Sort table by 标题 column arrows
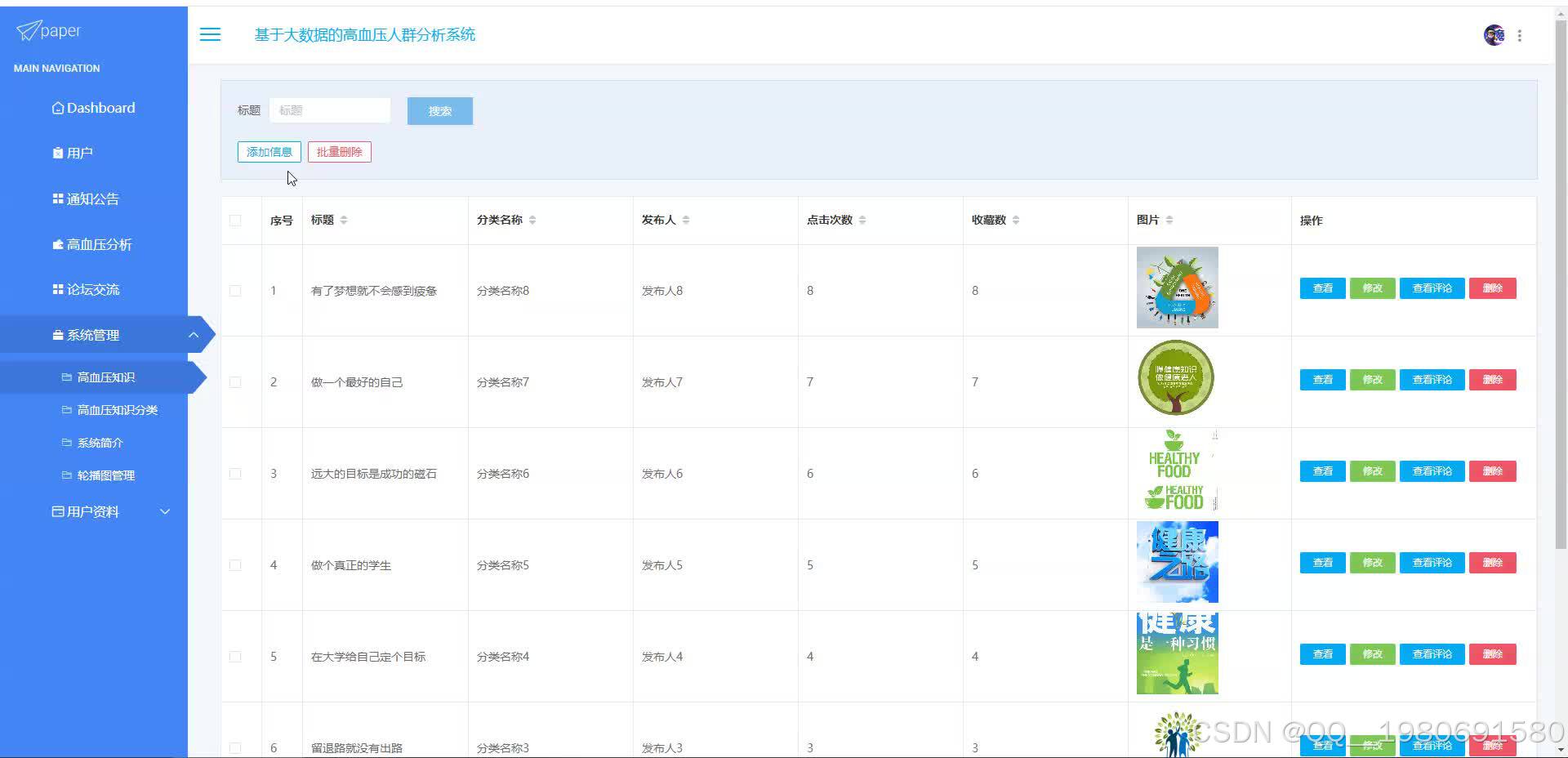Image resolution: width=1568 pixels, height=758 pixels. 344,220
